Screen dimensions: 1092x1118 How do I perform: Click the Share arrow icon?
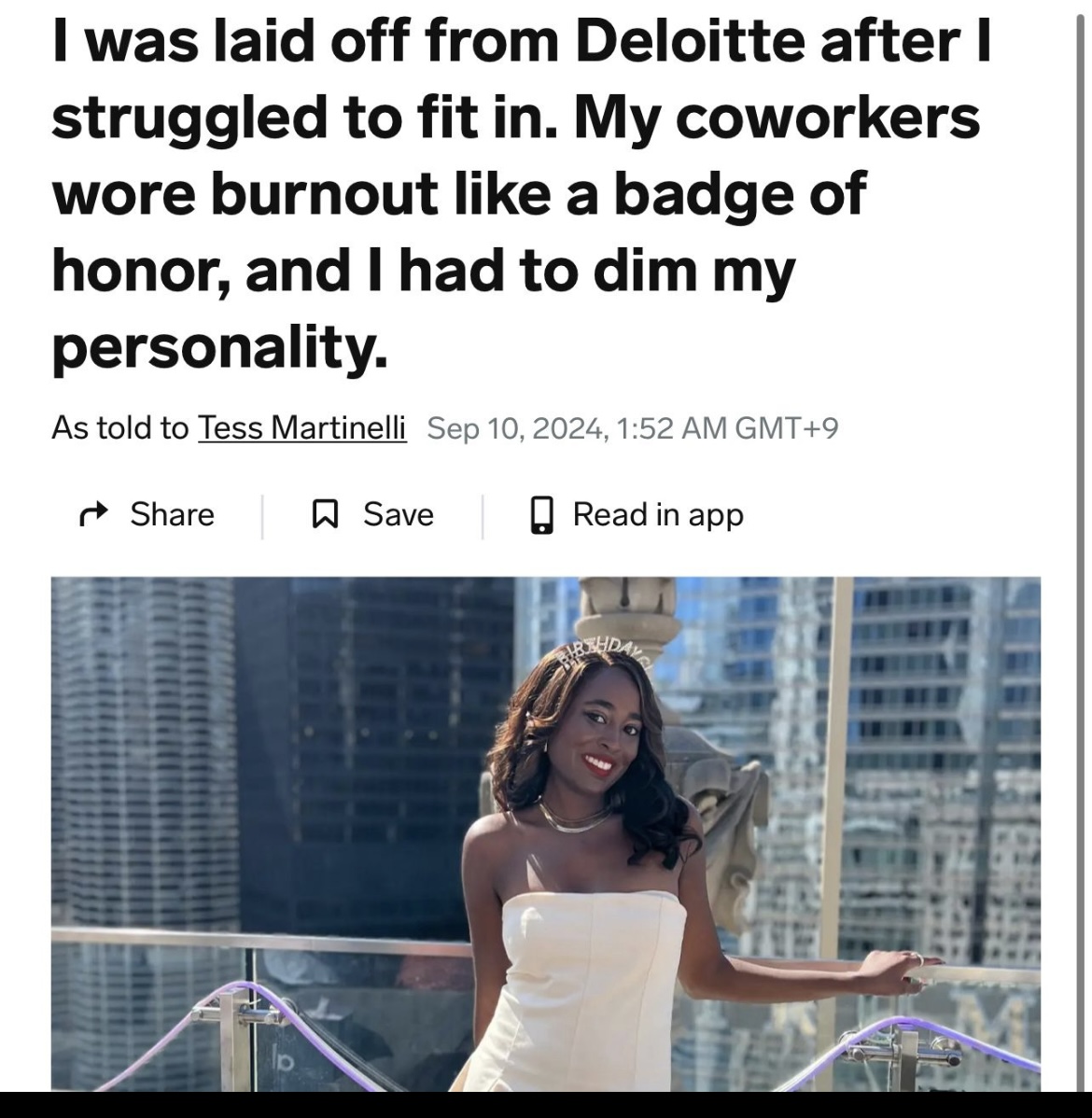(x=93, y=514)
